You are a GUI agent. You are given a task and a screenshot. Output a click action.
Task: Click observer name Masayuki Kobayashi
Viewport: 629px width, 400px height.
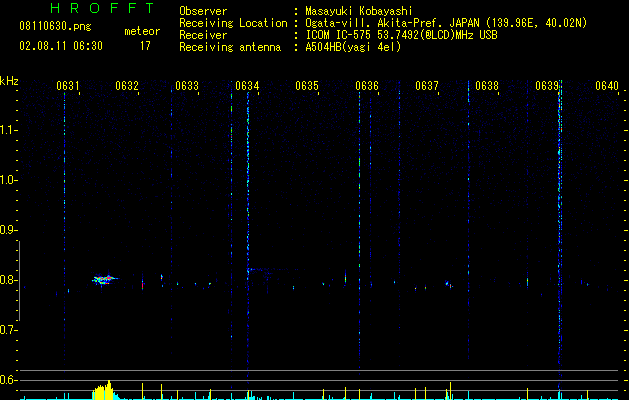point(359,11)
